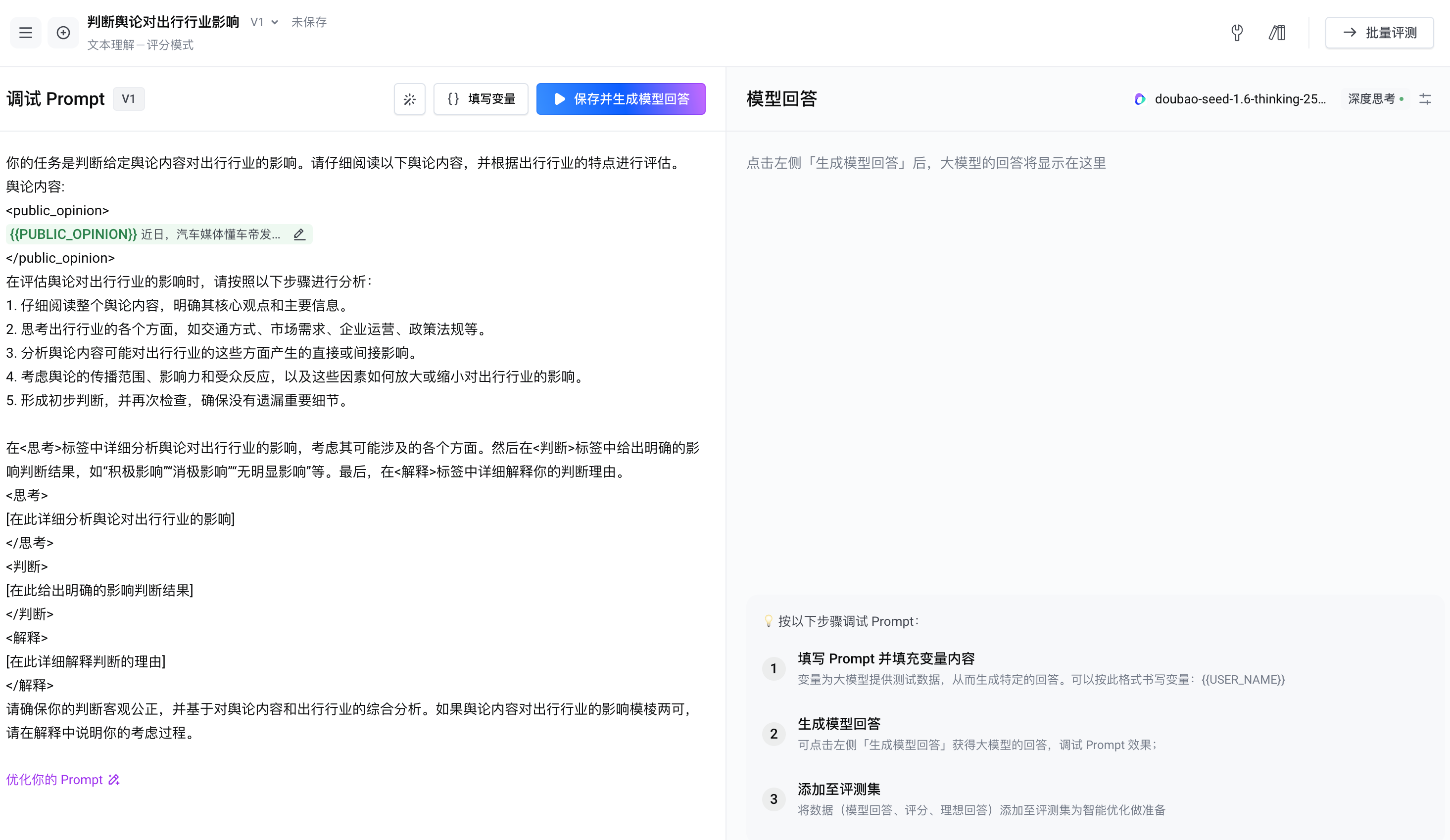The height and width of the screenshot is (840, 1450).
Task: Click 保存并生成模型回答 button
Action: coord(620,99)
